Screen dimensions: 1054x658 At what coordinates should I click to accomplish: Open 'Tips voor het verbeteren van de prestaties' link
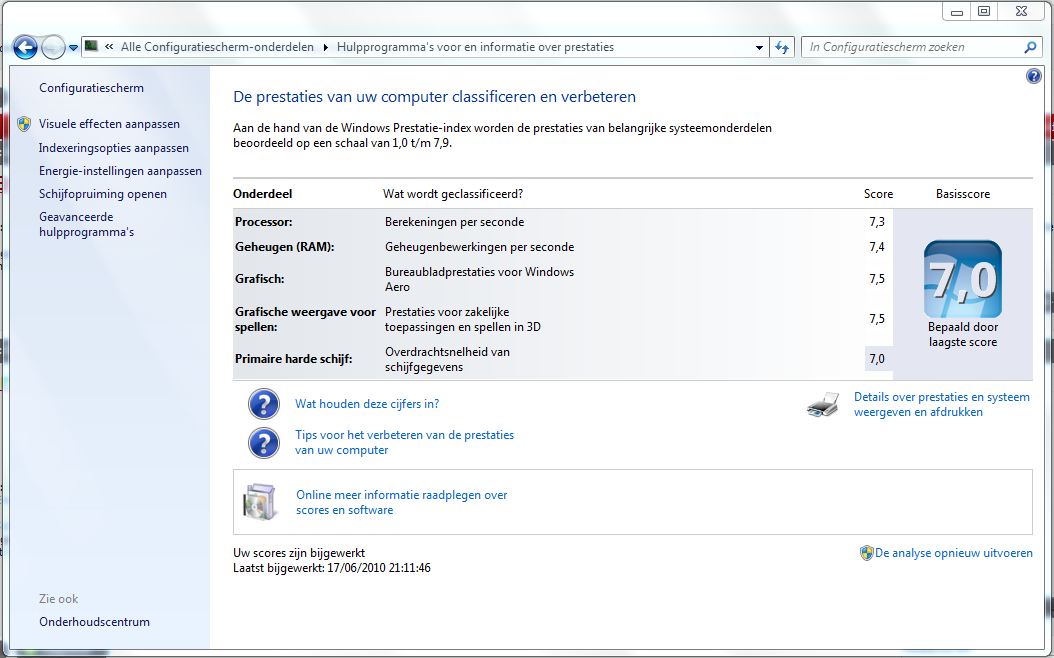[x=405, y=442]
